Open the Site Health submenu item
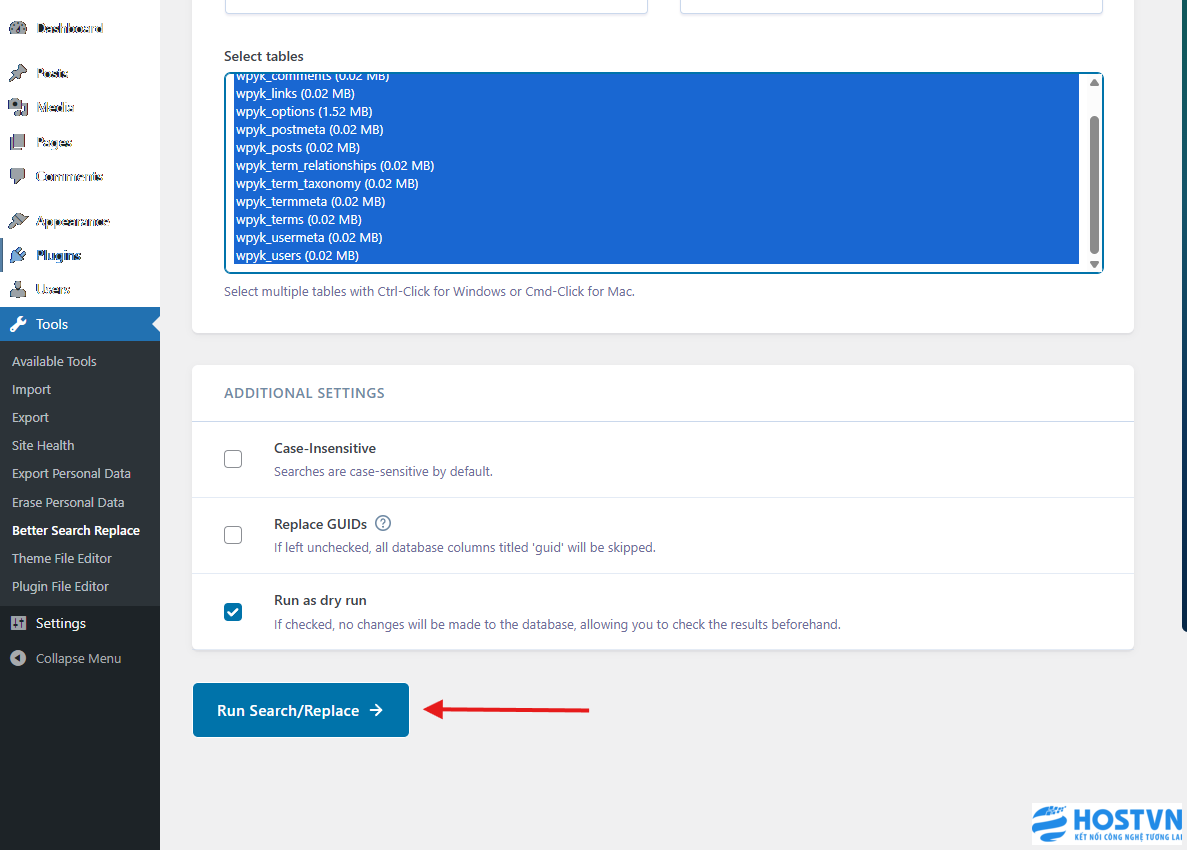 (43, 446)
